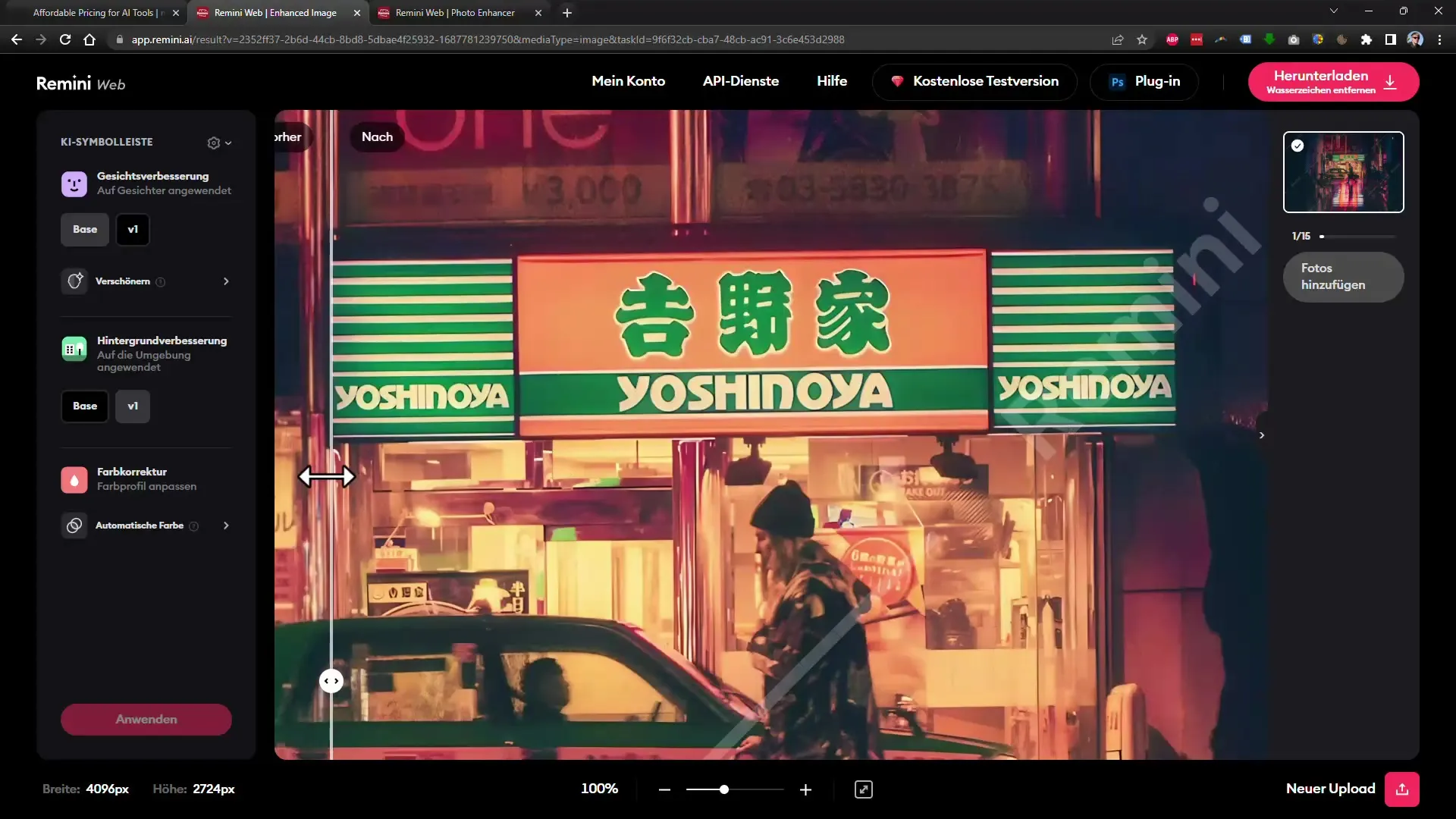Click the Automatische Farbe (Auto Color) icon
1456x819 pixels.
(74, 524)
